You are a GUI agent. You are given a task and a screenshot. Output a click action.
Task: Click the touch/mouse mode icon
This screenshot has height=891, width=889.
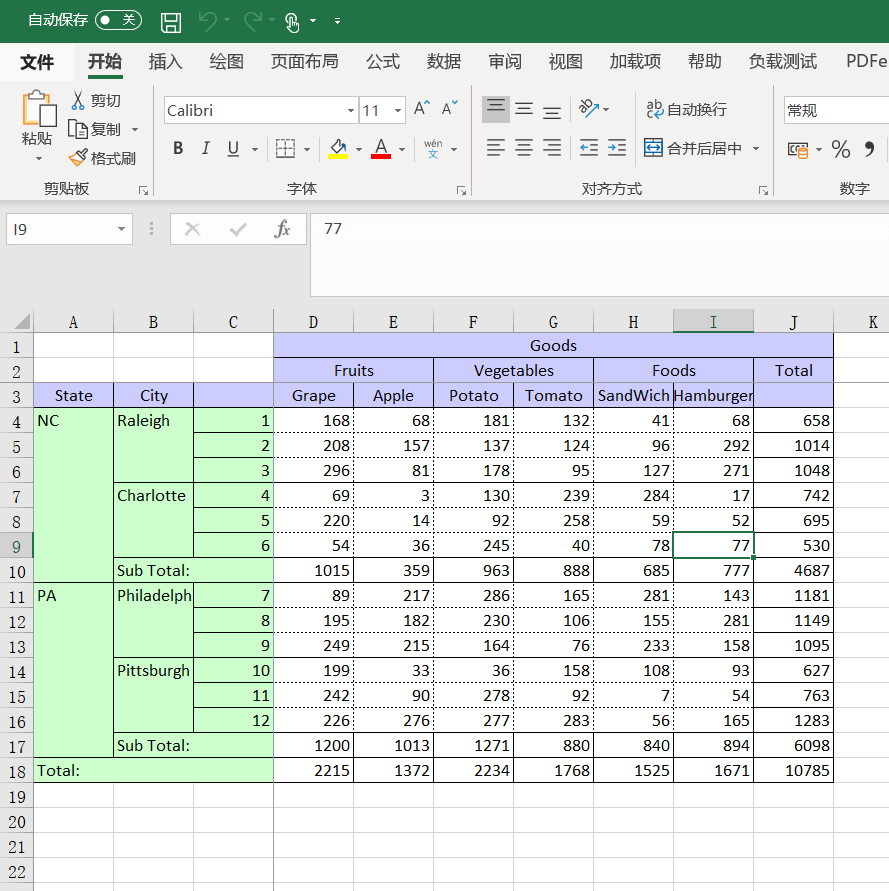292,22
